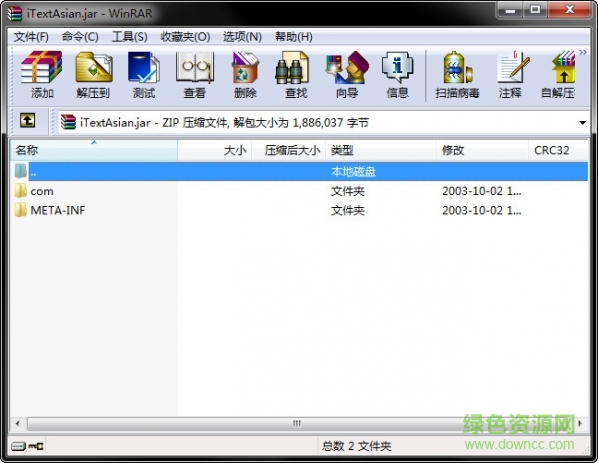This screenshot has width=598, height=463.
Task: Click the 添加 (Add) toolbar icon
Action: [41, 76]
